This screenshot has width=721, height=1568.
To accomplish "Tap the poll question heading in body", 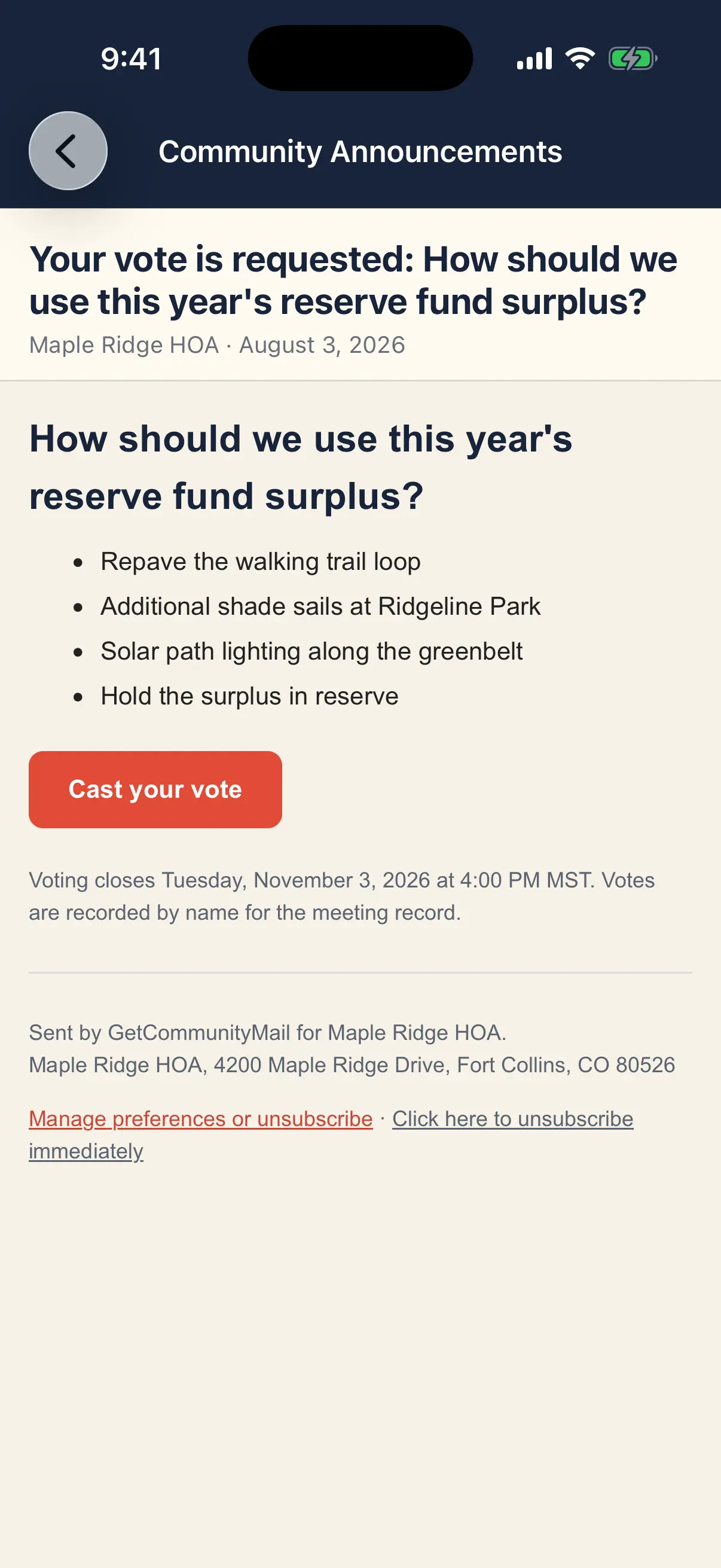I will click(x=301, y=467).
